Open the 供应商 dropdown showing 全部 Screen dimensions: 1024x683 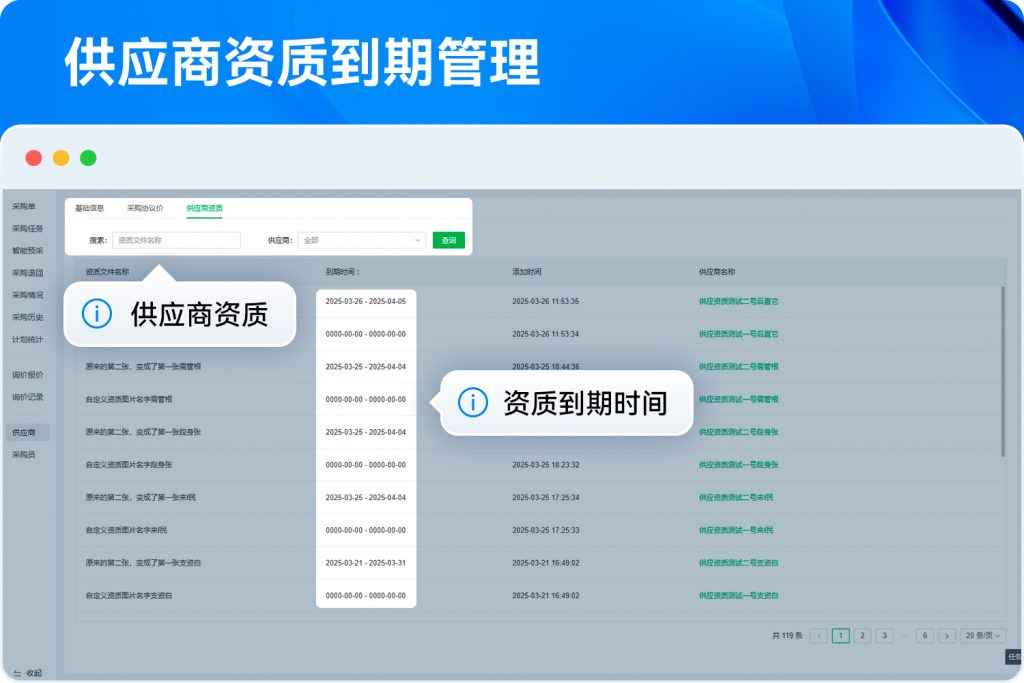[x=362, y=240]
